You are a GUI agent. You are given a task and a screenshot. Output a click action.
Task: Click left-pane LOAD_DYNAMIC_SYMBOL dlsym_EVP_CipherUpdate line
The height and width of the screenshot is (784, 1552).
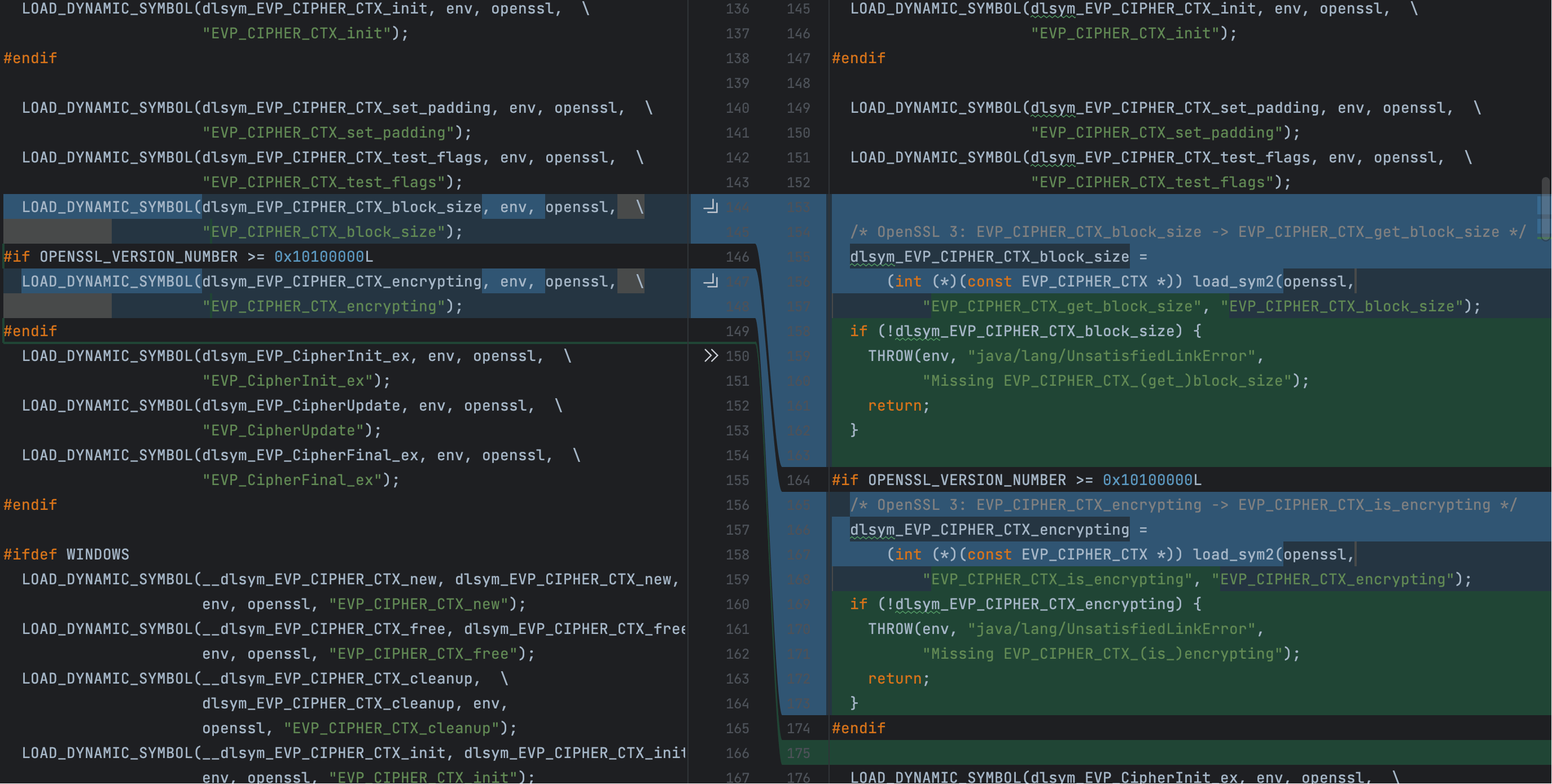(292, 406)
